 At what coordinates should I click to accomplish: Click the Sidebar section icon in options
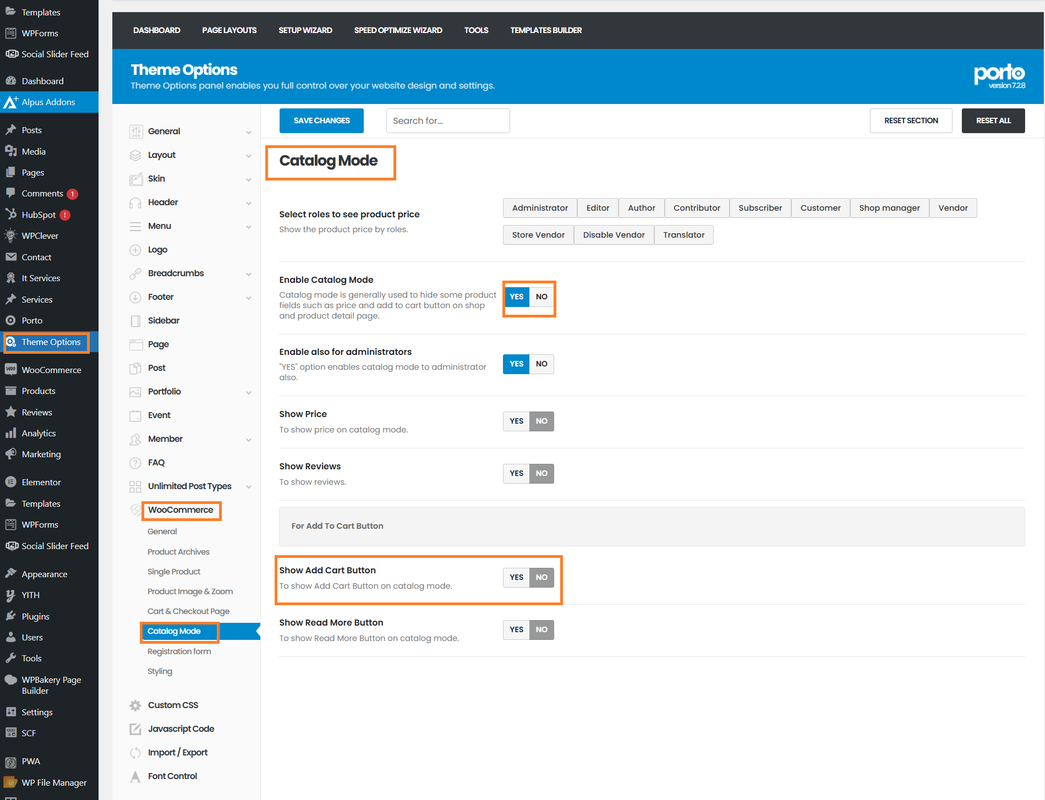click(135, 321)
